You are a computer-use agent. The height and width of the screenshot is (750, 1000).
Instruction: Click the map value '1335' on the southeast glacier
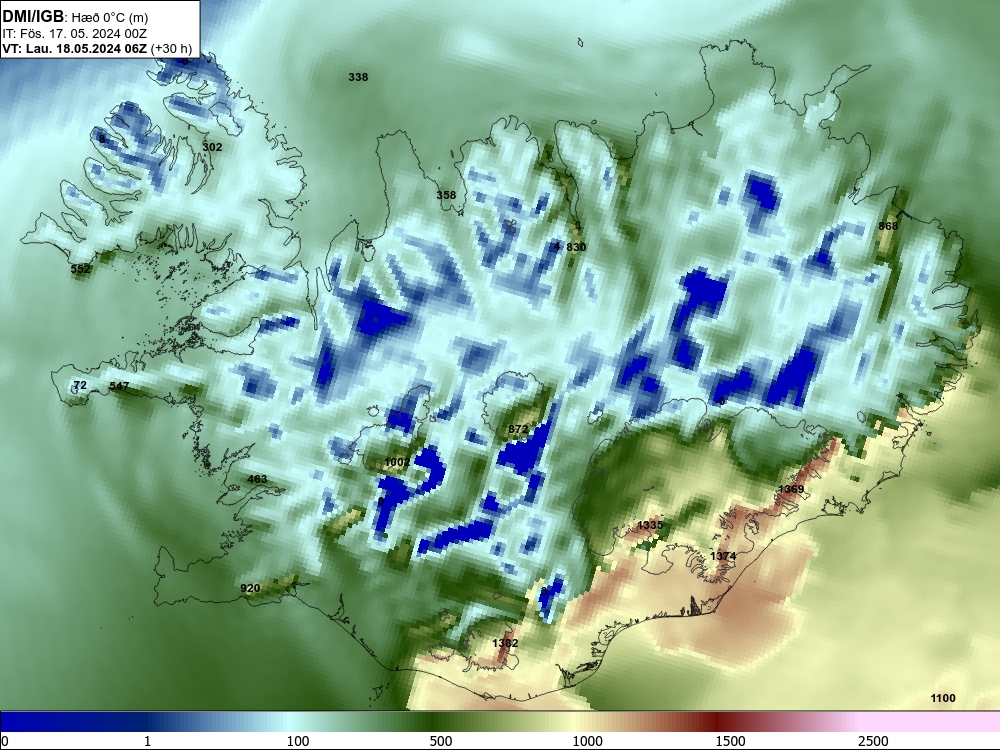pyautogui.click(x=650, y=525)
